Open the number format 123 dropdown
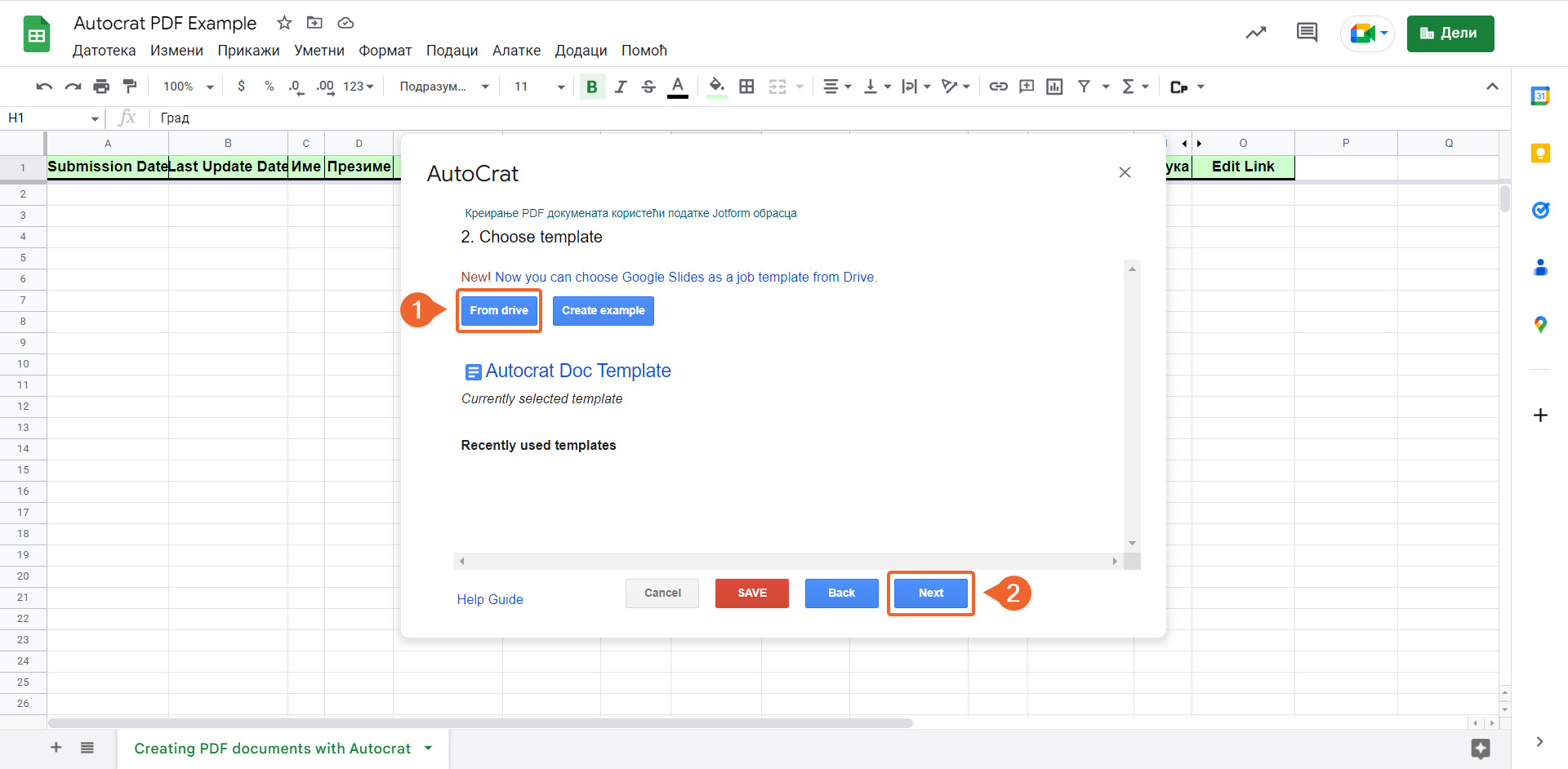The width and height of the screenshot is (1568, 769). click(x=359, y=87)
